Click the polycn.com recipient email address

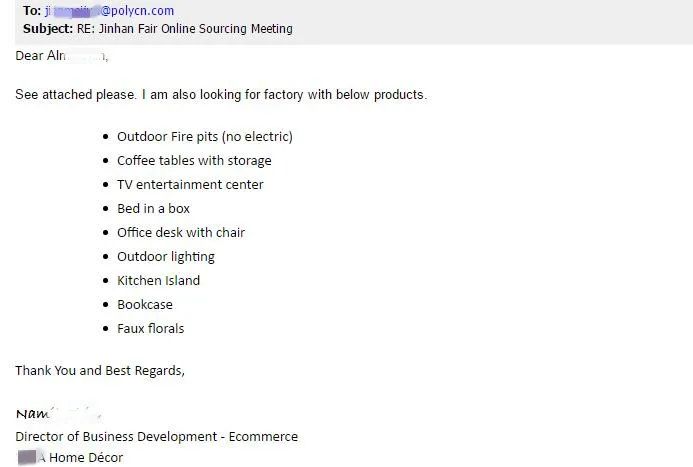[x=110, y=11]
